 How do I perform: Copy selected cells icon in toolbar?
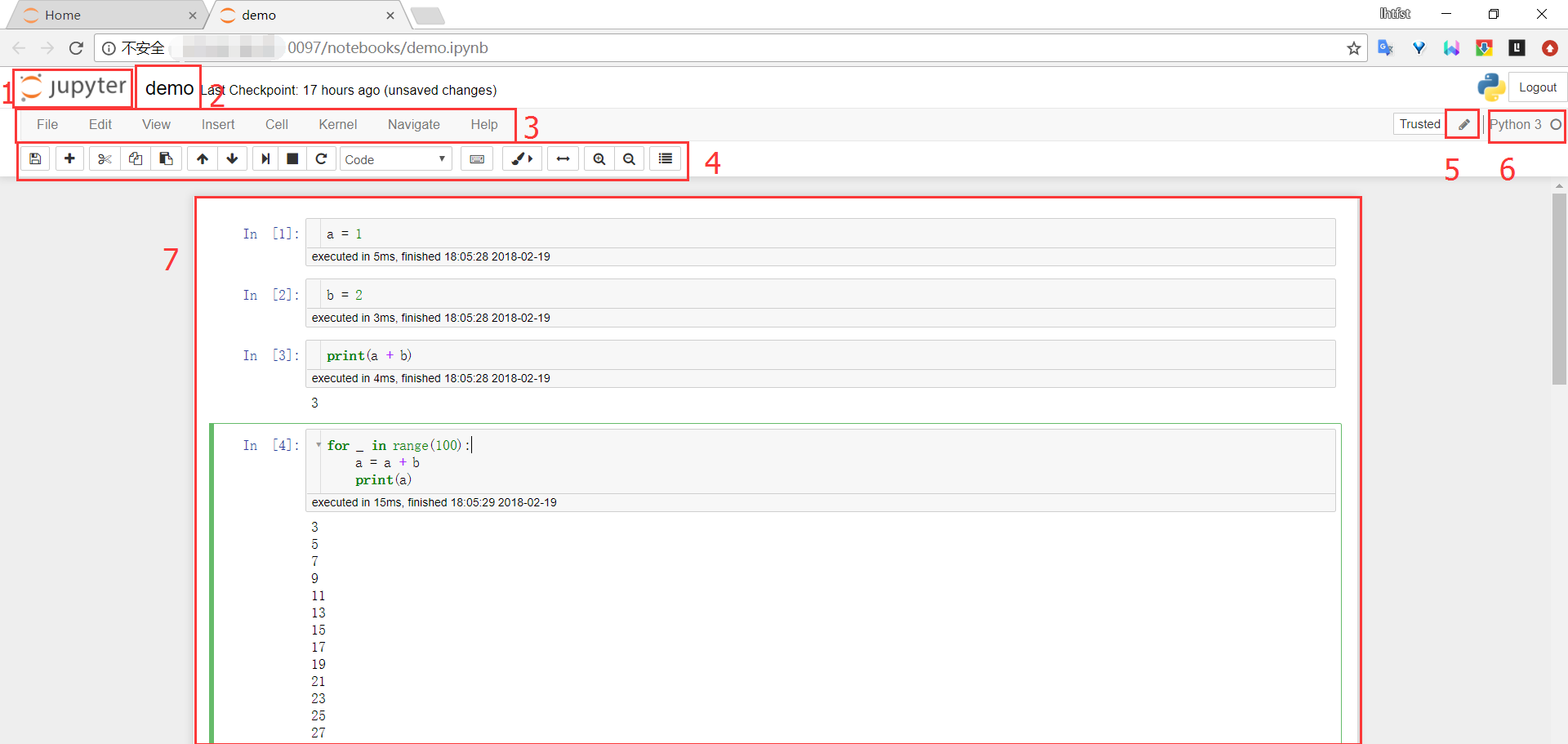pyautogui.click(x=136, y=158)
